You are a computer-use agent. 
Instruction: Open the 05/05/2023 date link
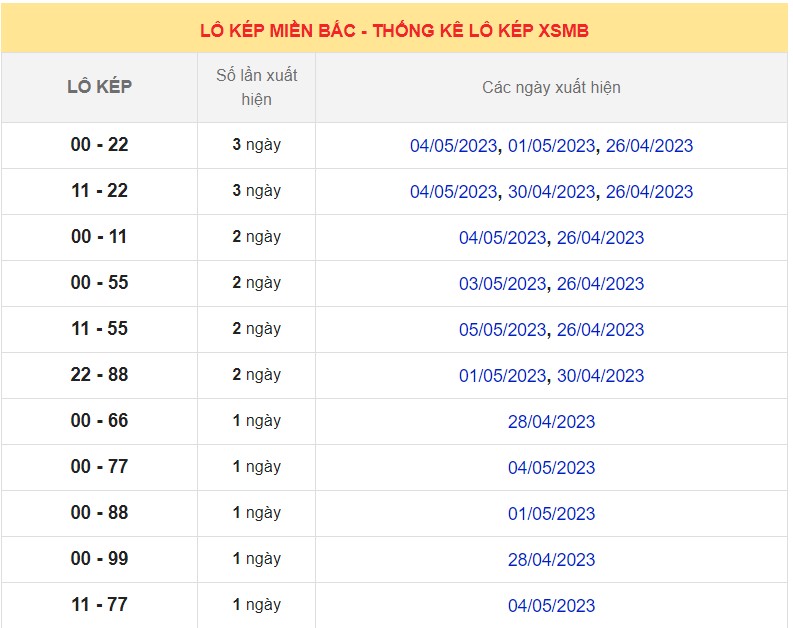click(502, 330)
